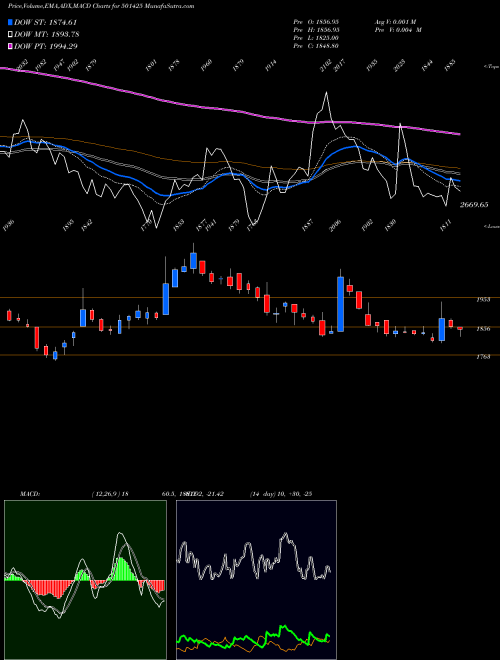Click the 'MACD:' indicator heading
500x660 pixels.
click(x=29, y=494)
